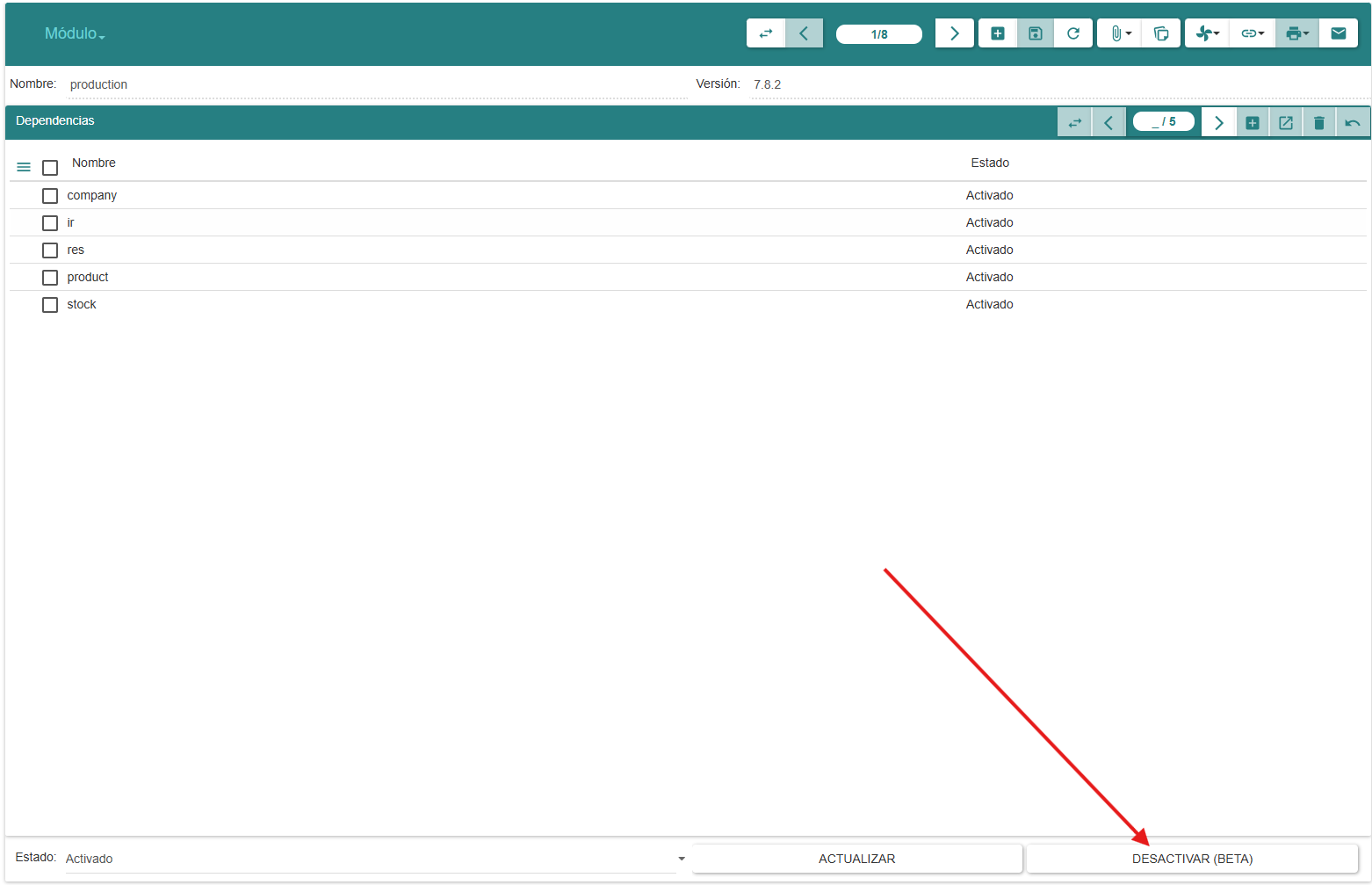Viewport: 1372px width, 885px height.
Task: Expand the print report dropdown
Action: tap(1296, 33)
